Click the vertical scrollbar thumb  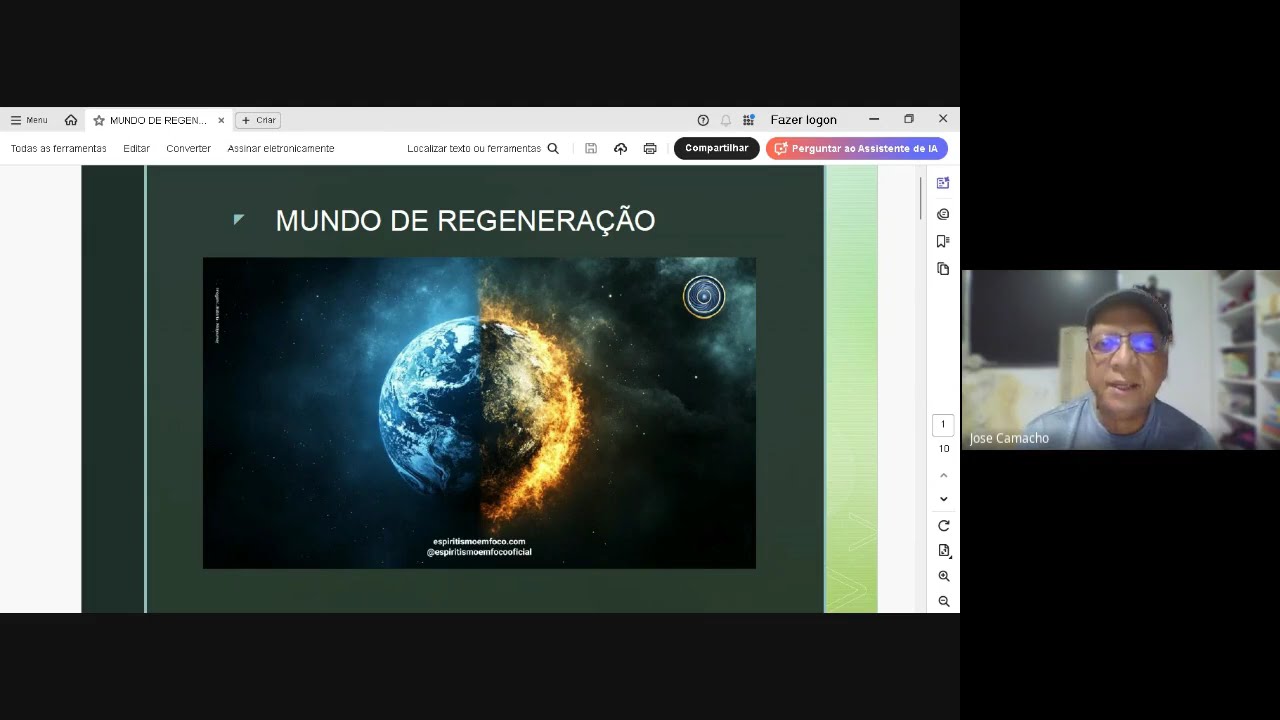click(x=920, y=198)
